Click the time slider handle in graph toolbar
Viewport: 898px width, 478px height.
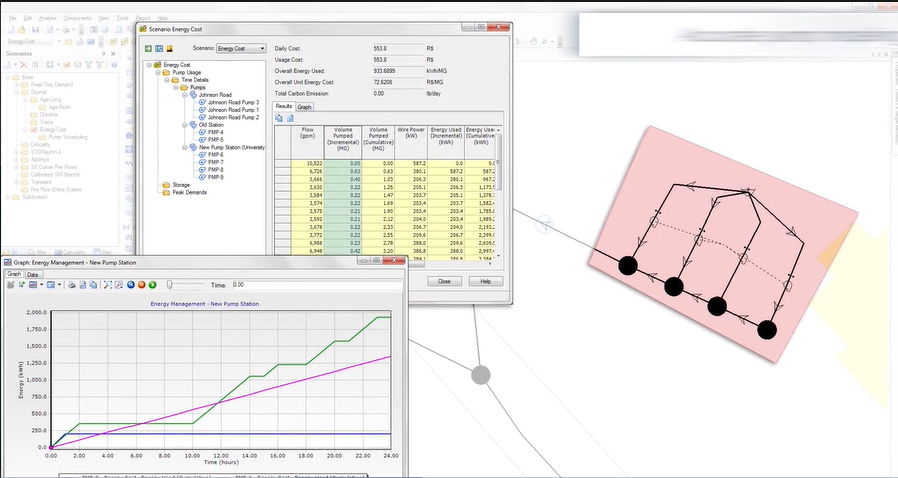(170, 285)
